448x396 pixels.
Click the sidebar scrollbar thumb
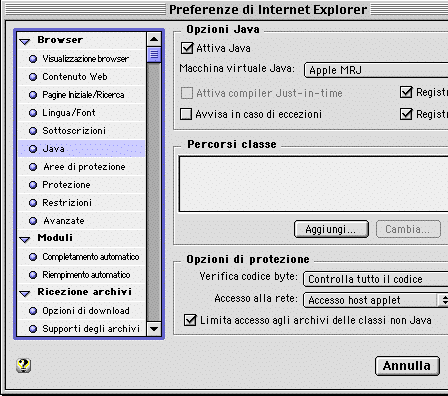(154, 54)
